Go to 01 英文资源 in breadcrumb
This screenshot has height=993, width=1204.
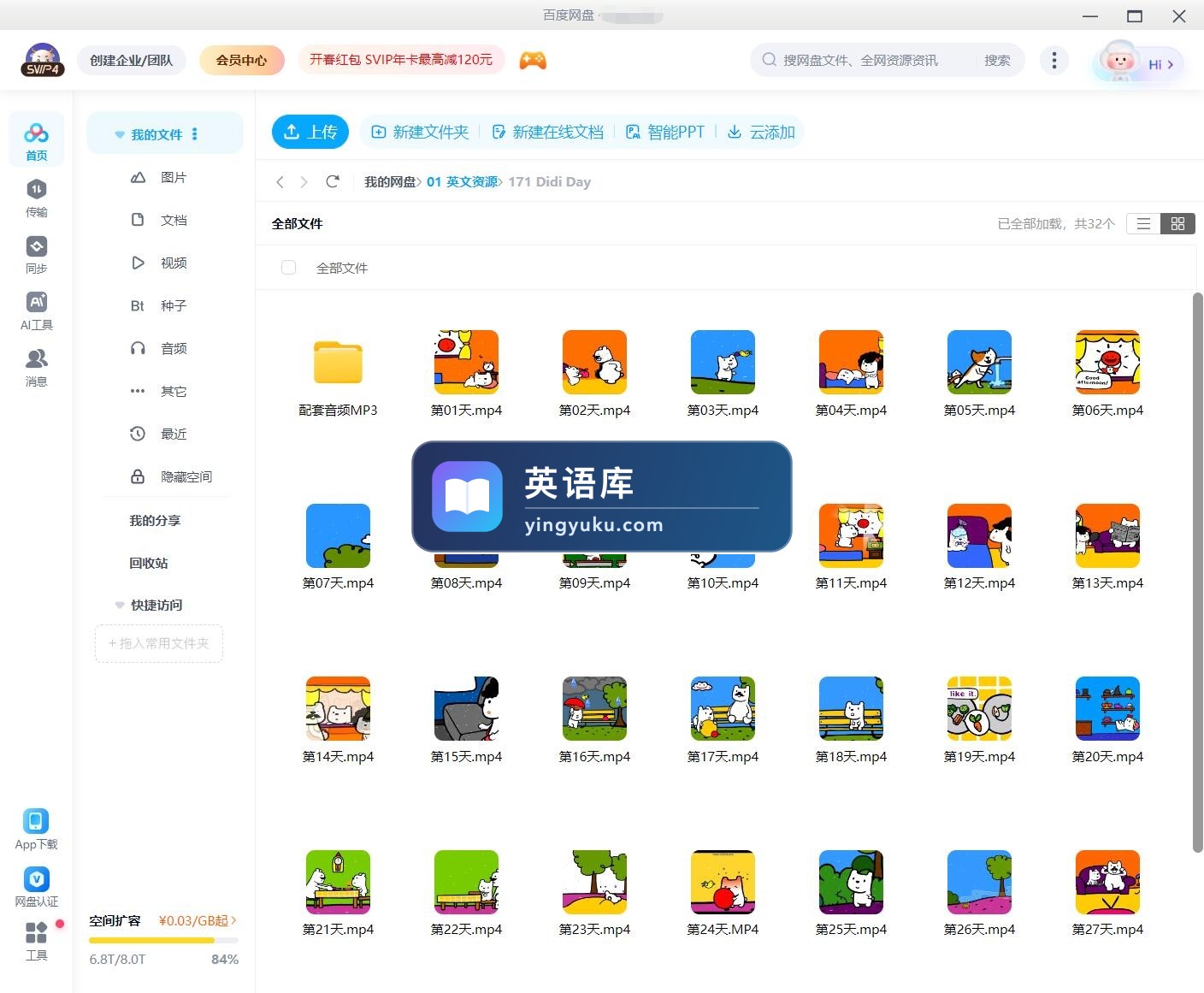(463, 181)
